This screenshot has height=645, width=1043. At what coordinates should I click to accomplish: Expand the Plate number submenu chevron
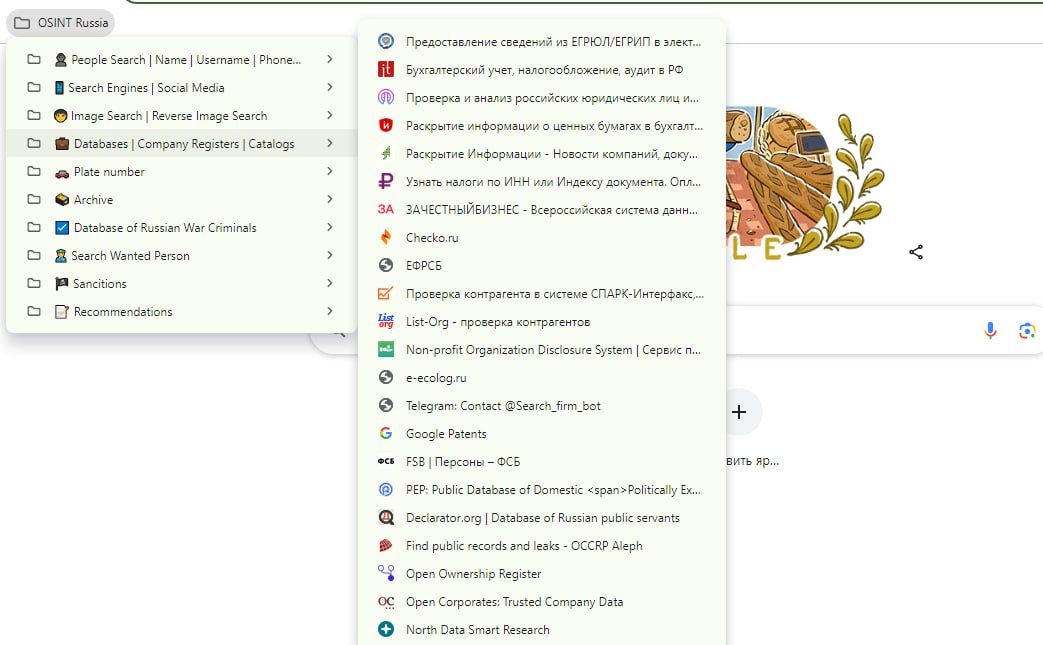330,172
